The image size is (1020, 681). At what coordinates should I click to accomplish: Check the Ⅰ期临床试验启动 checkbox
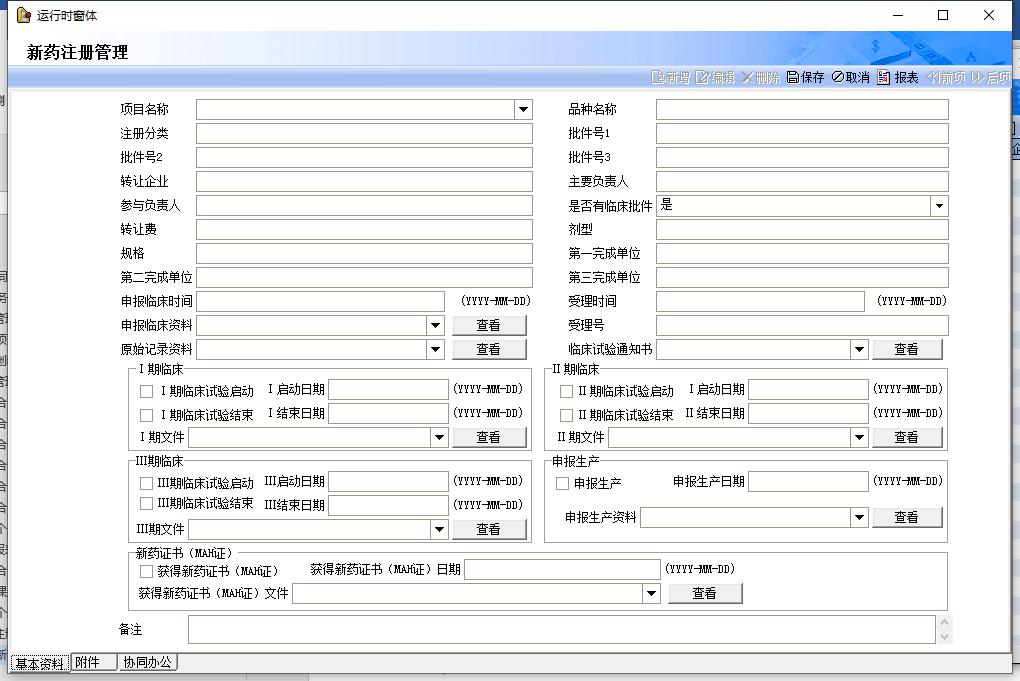pyautogui.click(x=147, y=391)
